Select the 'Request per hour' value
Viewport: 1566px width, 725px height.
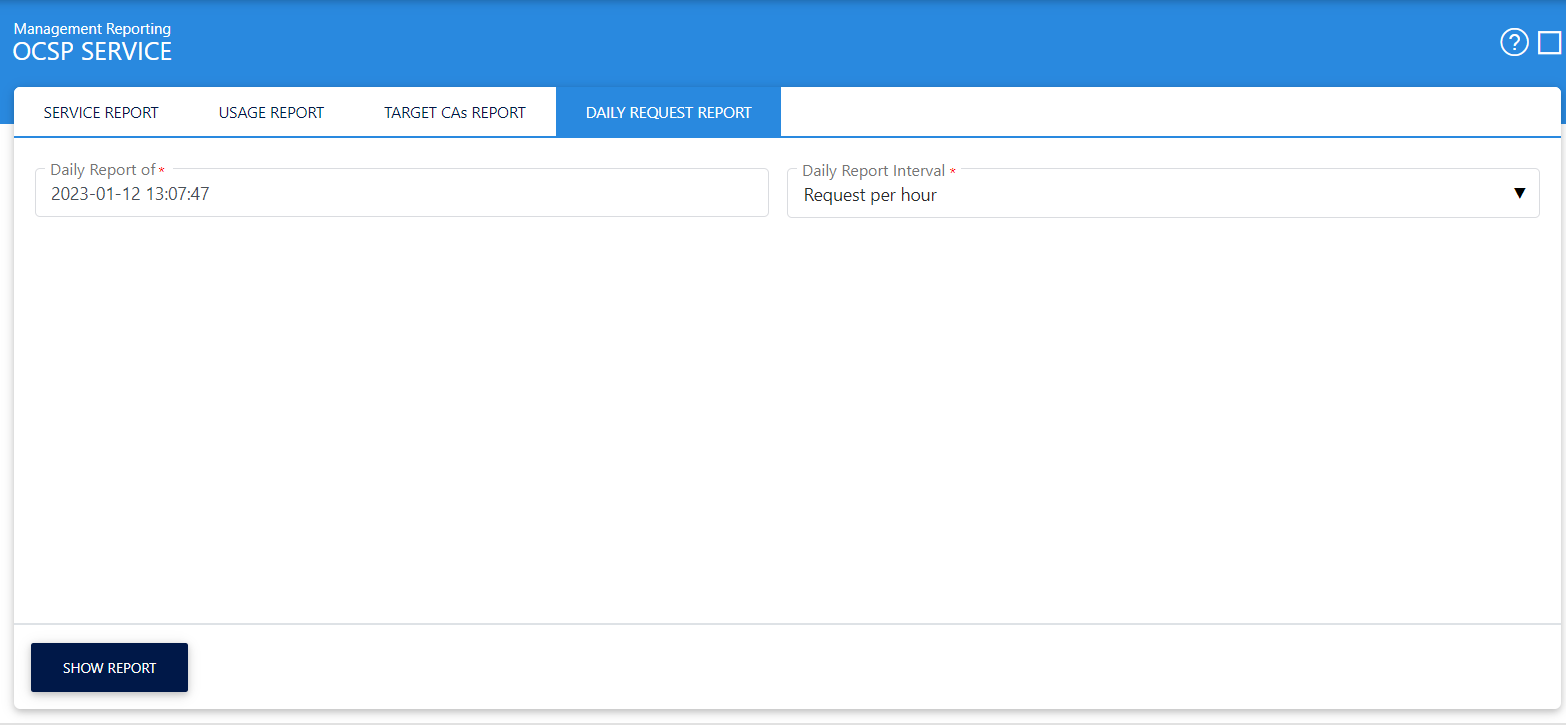(x=870, y=196)
